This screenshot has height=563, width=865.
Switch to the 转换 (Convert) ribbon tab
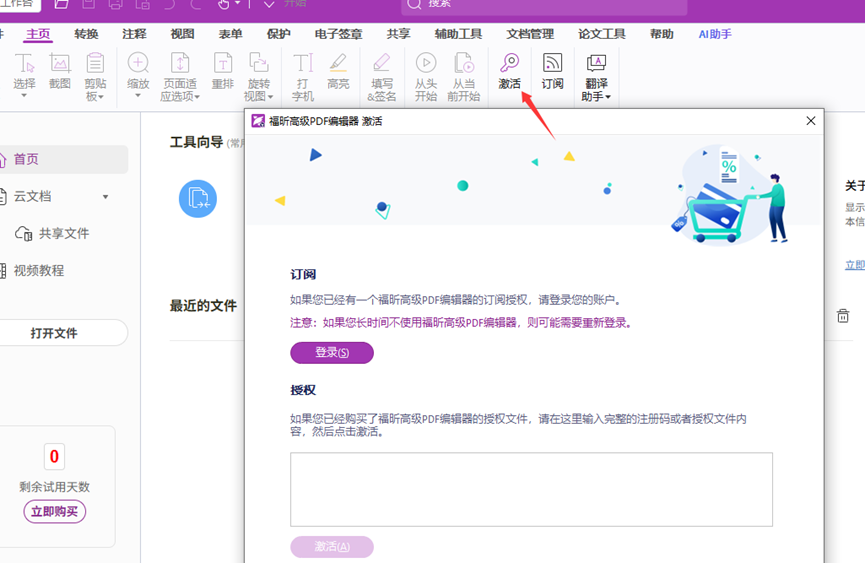86,34
